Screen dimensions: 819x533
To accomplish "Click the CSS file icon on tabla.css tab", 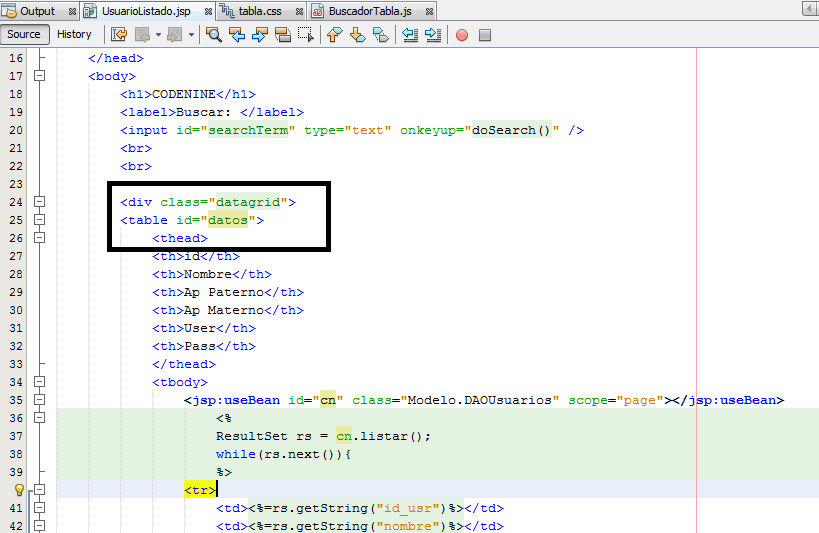I will (227, 11).
